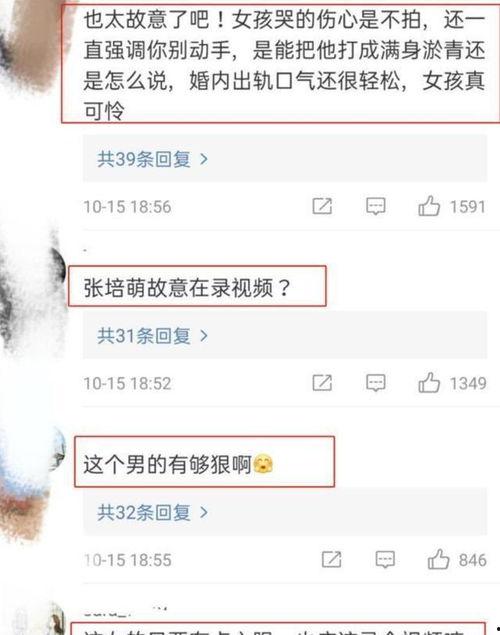
Task: Click the timestamp 10-15 18:52
Action: pos(128,384)
